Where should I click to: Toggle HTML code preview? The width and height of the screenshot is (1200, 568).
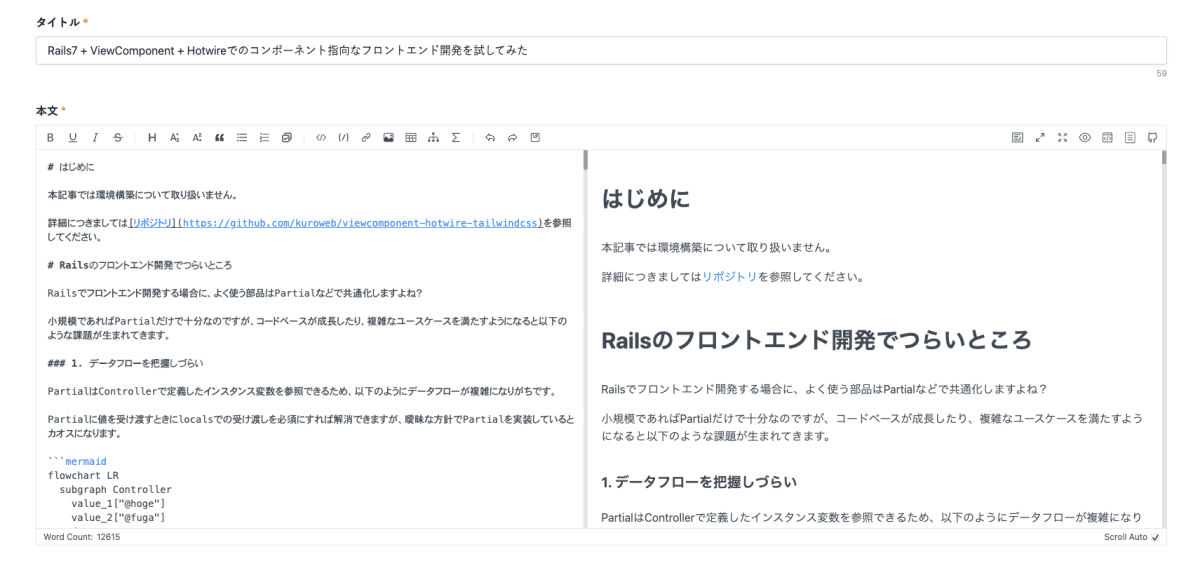(x=1107, y=137)
